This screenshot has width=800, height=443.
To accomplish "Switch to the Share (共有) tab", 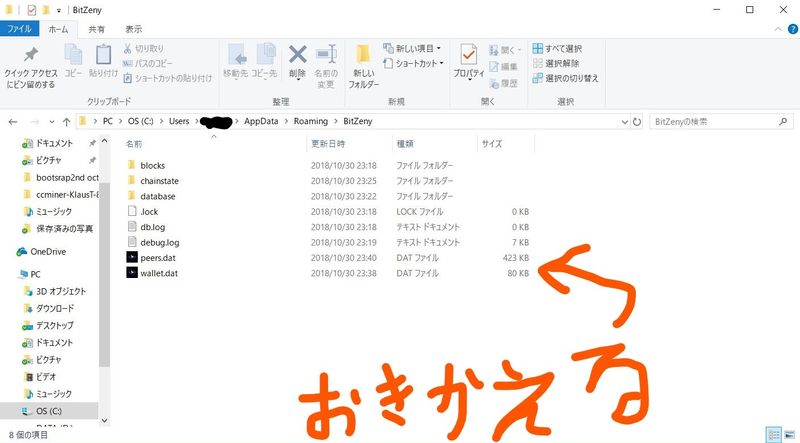I will pyautogui.click(x=96, y=29).
